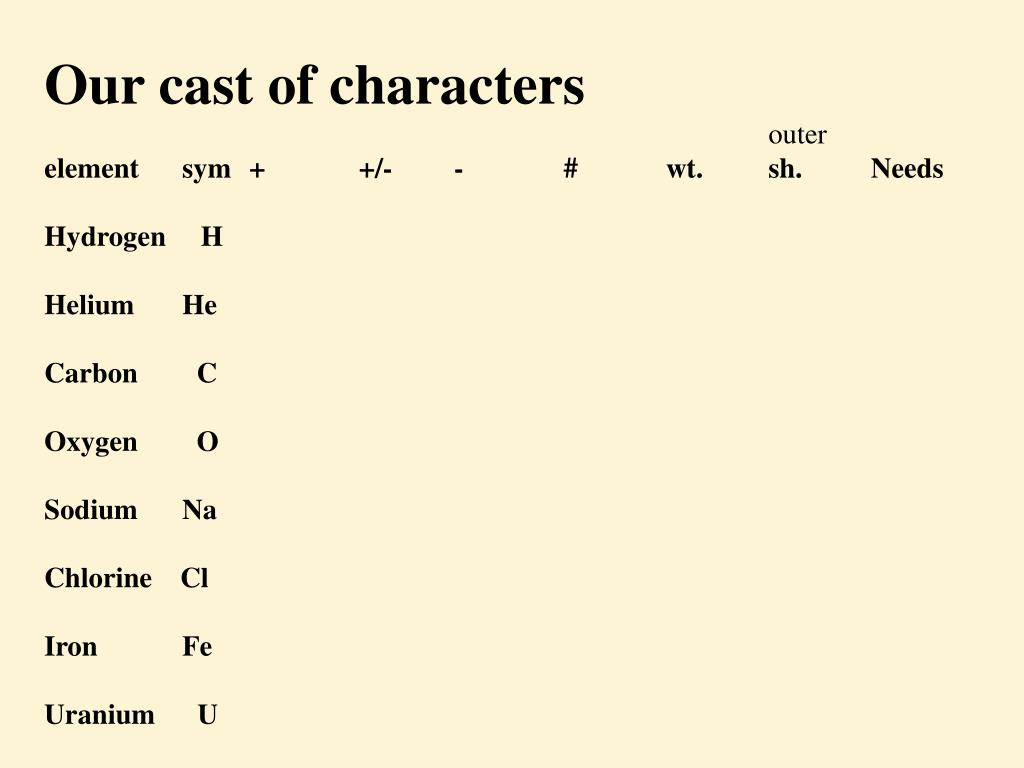Click the 'sym' column header
This screenshot has width=1024, height=768.
point(206,170)
